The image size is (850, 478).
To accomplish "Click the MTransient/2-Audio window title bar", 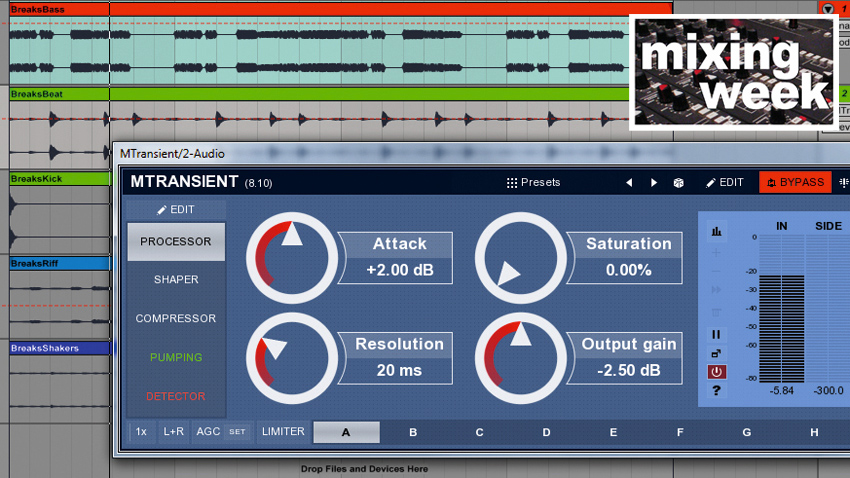I will (482, 154).
